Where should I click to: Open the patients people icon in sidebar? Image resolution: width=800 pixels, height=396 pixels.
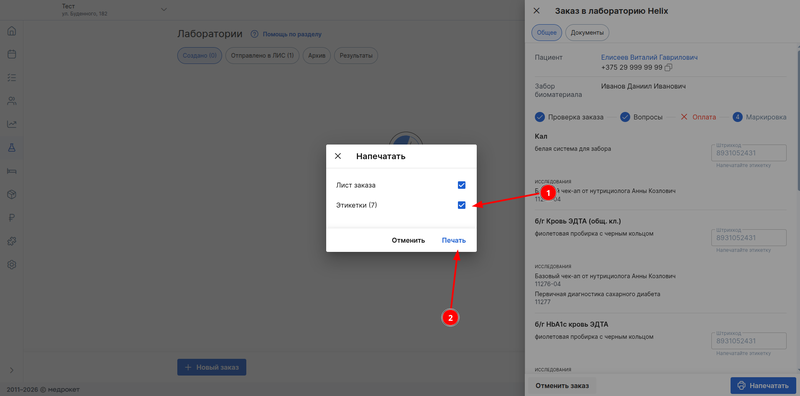pos(12,101)
